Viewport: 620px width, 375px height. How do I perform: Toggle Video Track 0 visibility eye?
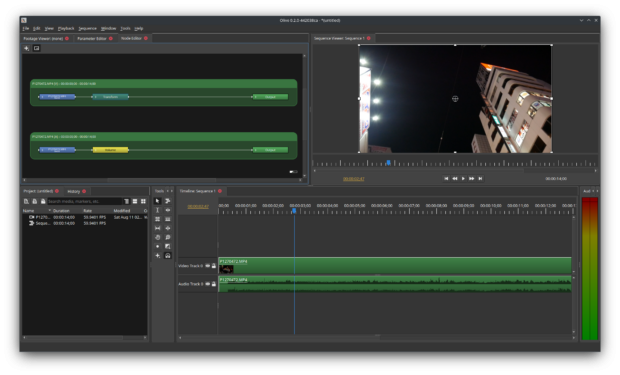(208, 266)
